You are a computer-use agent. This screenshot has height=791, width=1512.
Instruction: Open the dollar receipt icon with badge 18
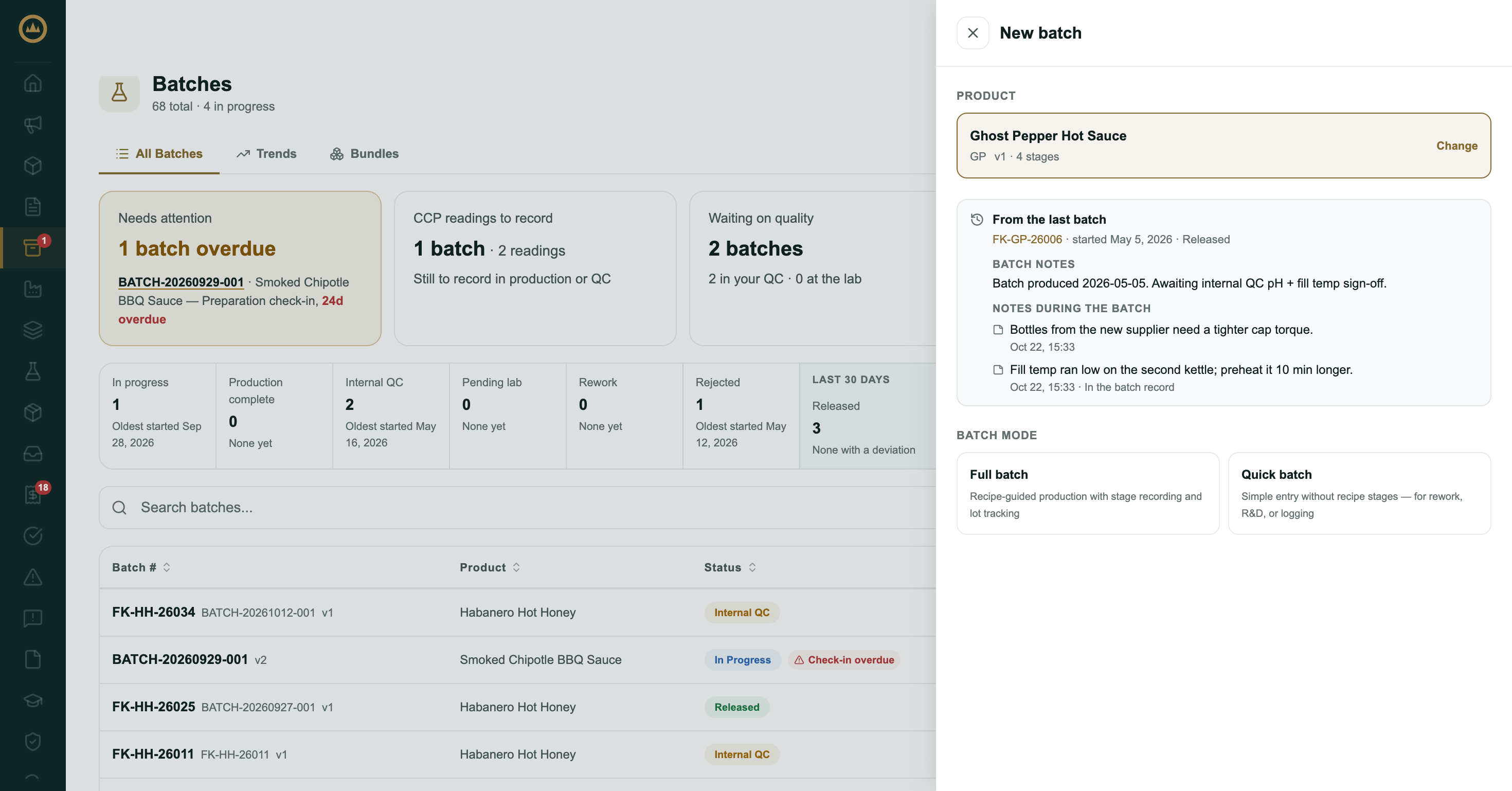tap(33, 495)
